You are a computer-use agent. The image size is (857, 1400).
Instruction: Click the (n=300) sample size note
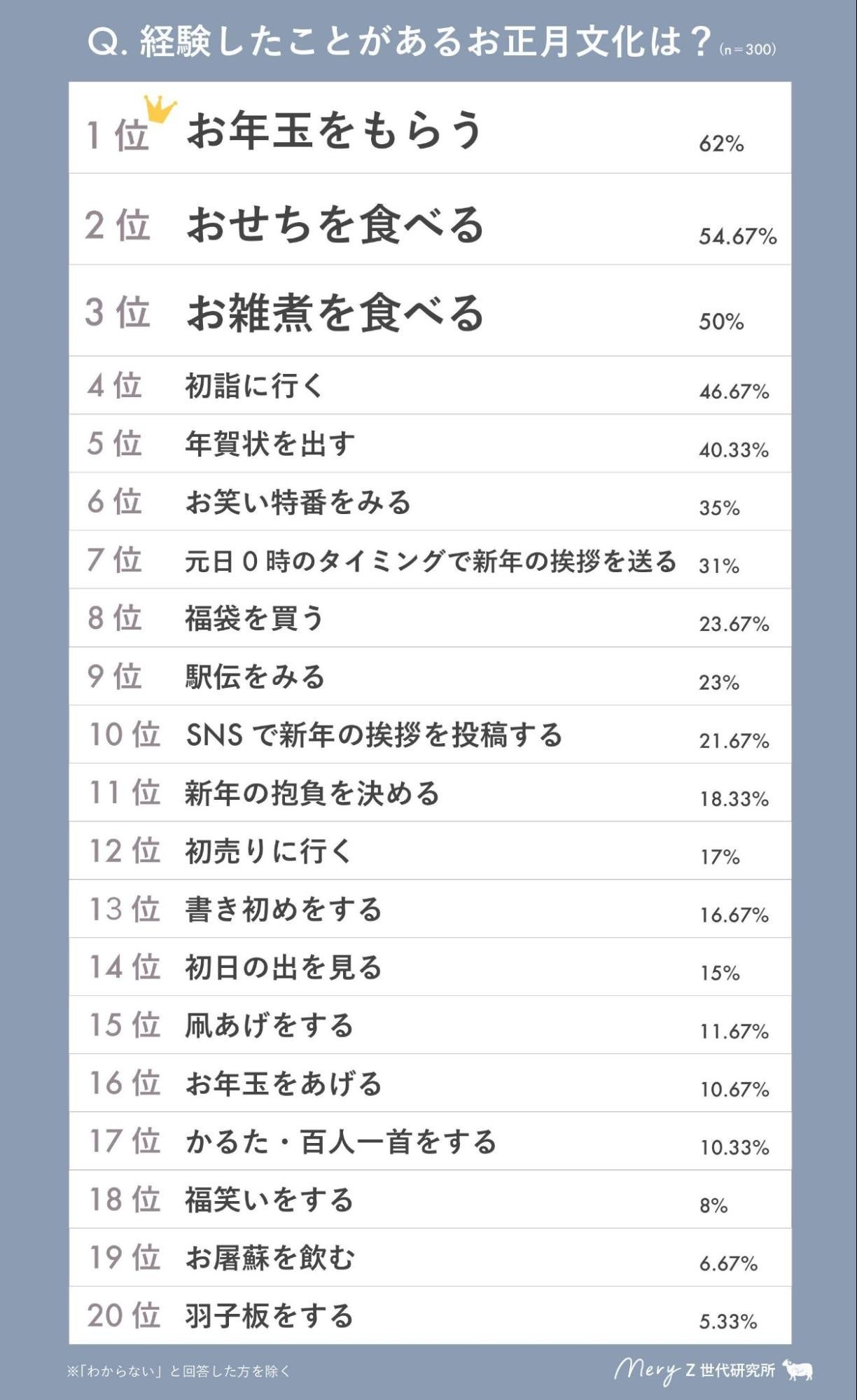(x=747, y=49)
